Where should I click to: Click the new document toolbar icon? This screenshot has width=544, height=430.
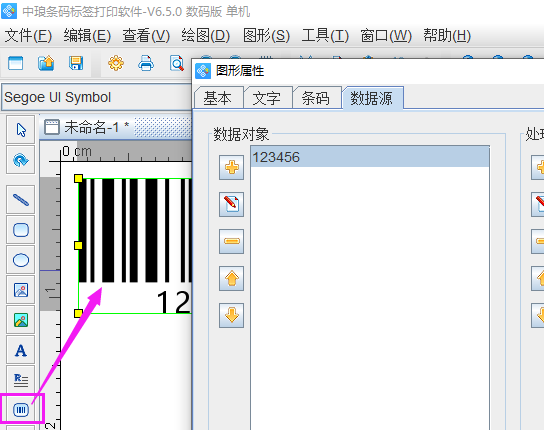(x=16, y=64)
